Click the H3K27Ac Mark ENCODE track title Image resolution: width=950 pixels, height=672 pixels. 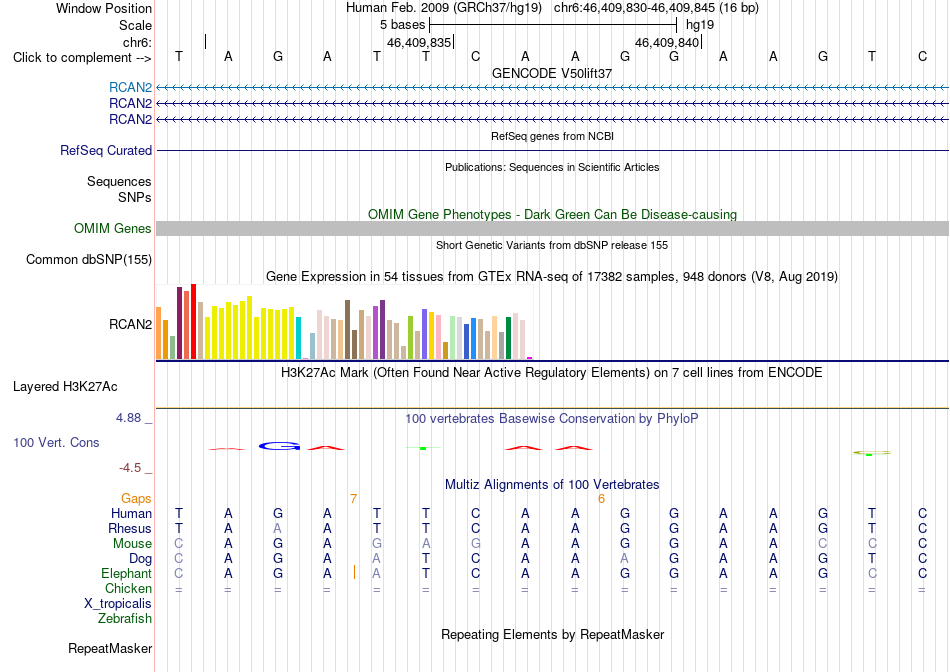pos(552,372)
